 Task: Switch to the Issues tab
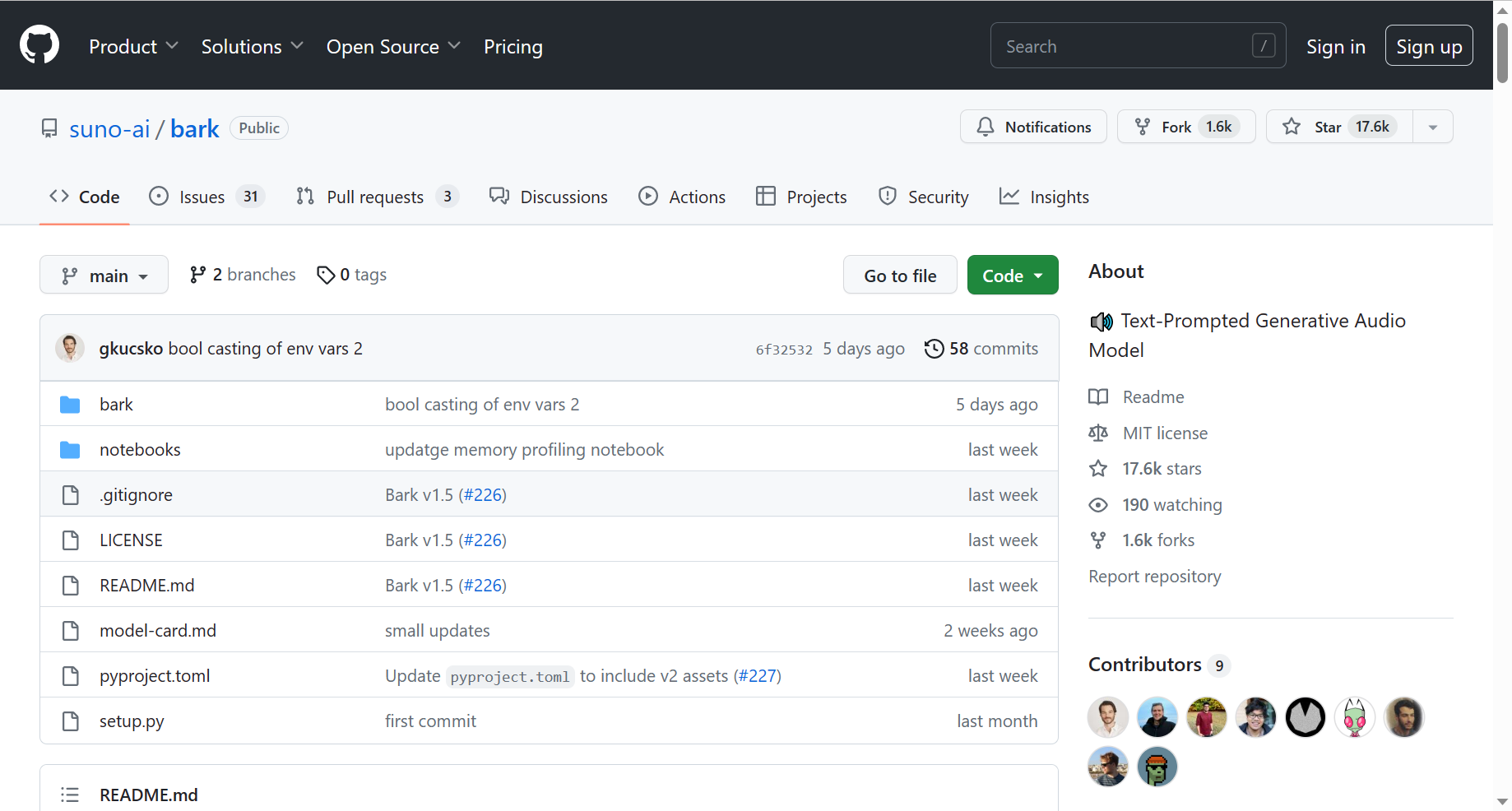(x=206, y=197)
